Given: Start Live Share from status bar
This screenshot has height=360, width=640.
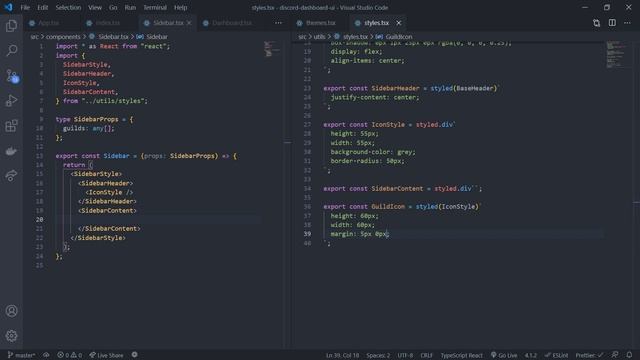Looking at the screenshot, I should (106, 355).
